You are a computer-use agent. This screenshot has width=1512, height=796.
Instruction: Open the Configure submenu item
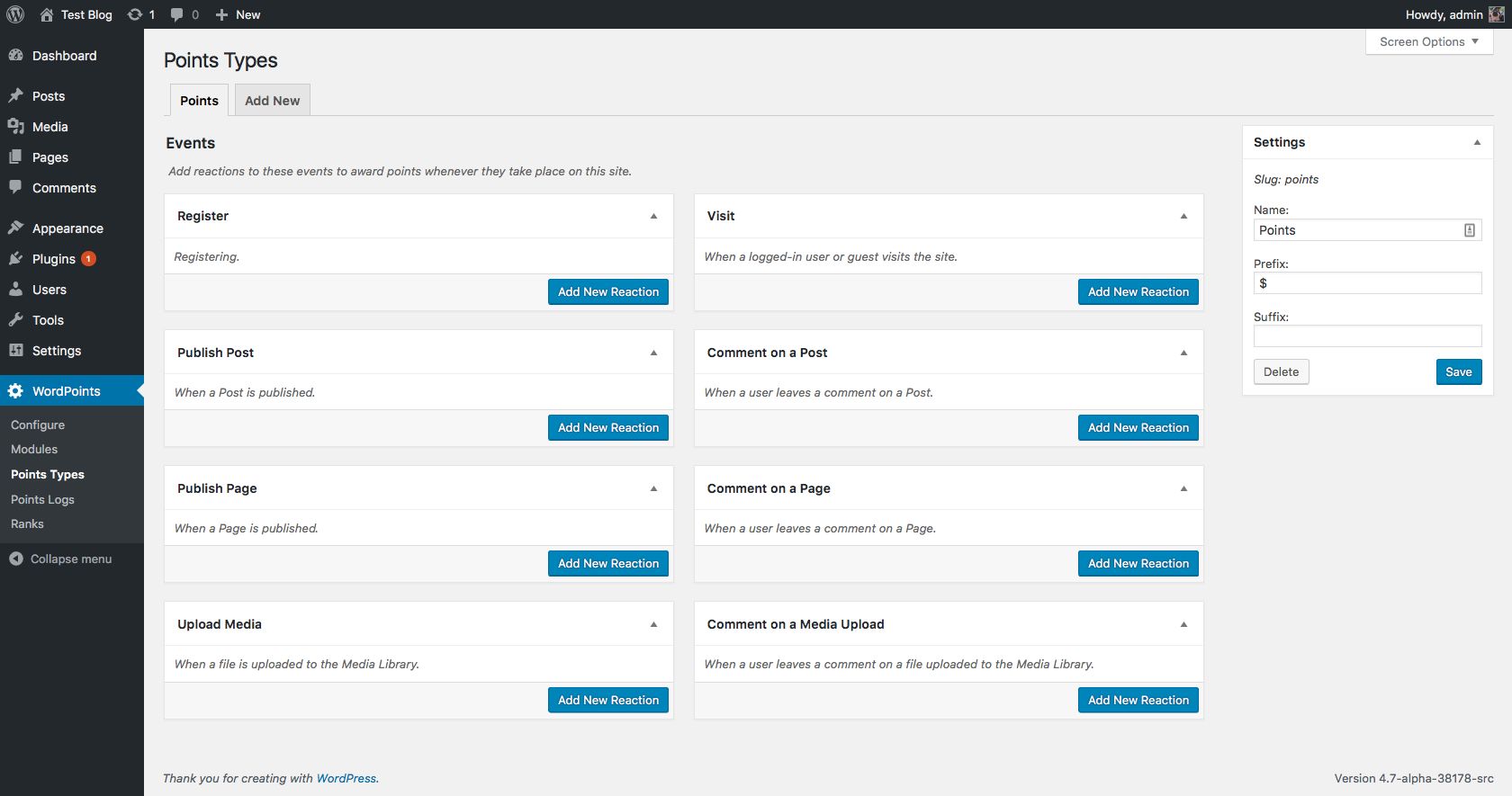(38, 425)
